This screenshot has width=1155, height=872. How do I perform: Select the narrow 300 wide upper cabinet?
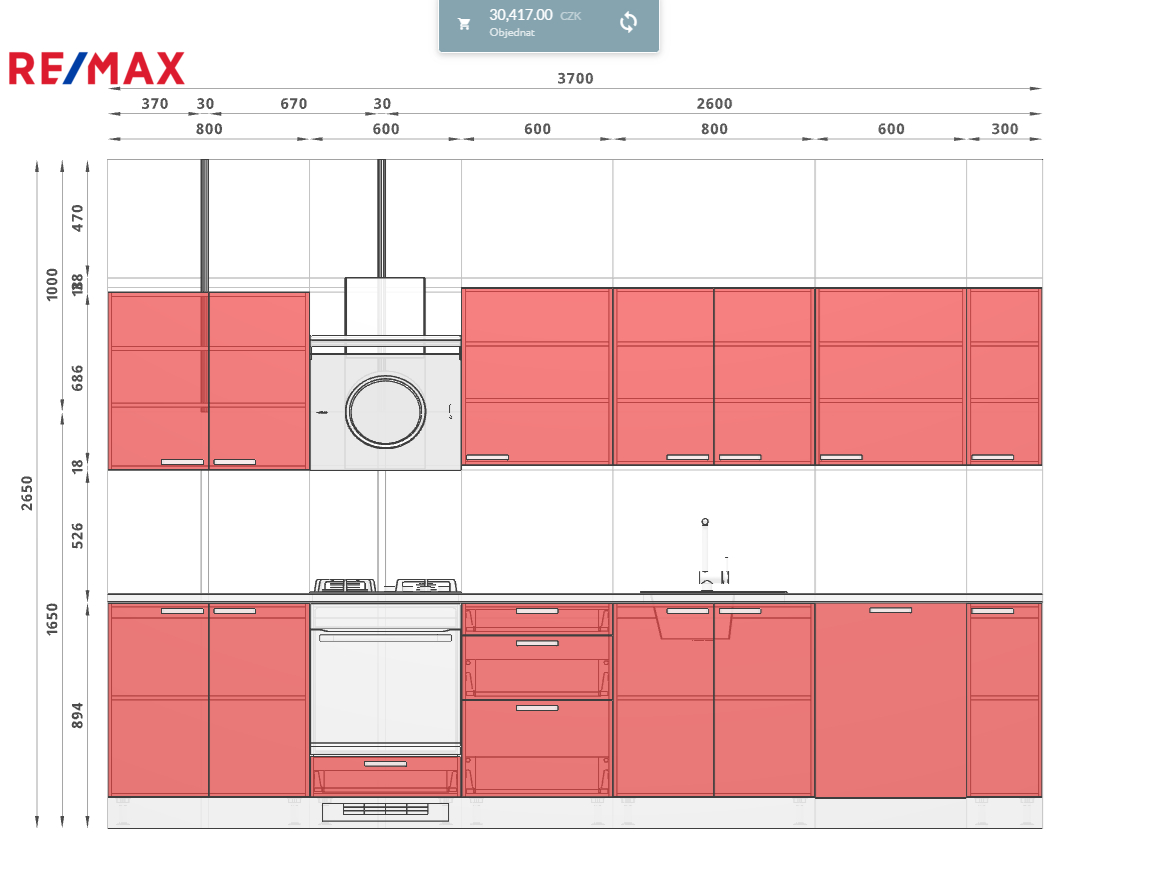click(1004, 376)
